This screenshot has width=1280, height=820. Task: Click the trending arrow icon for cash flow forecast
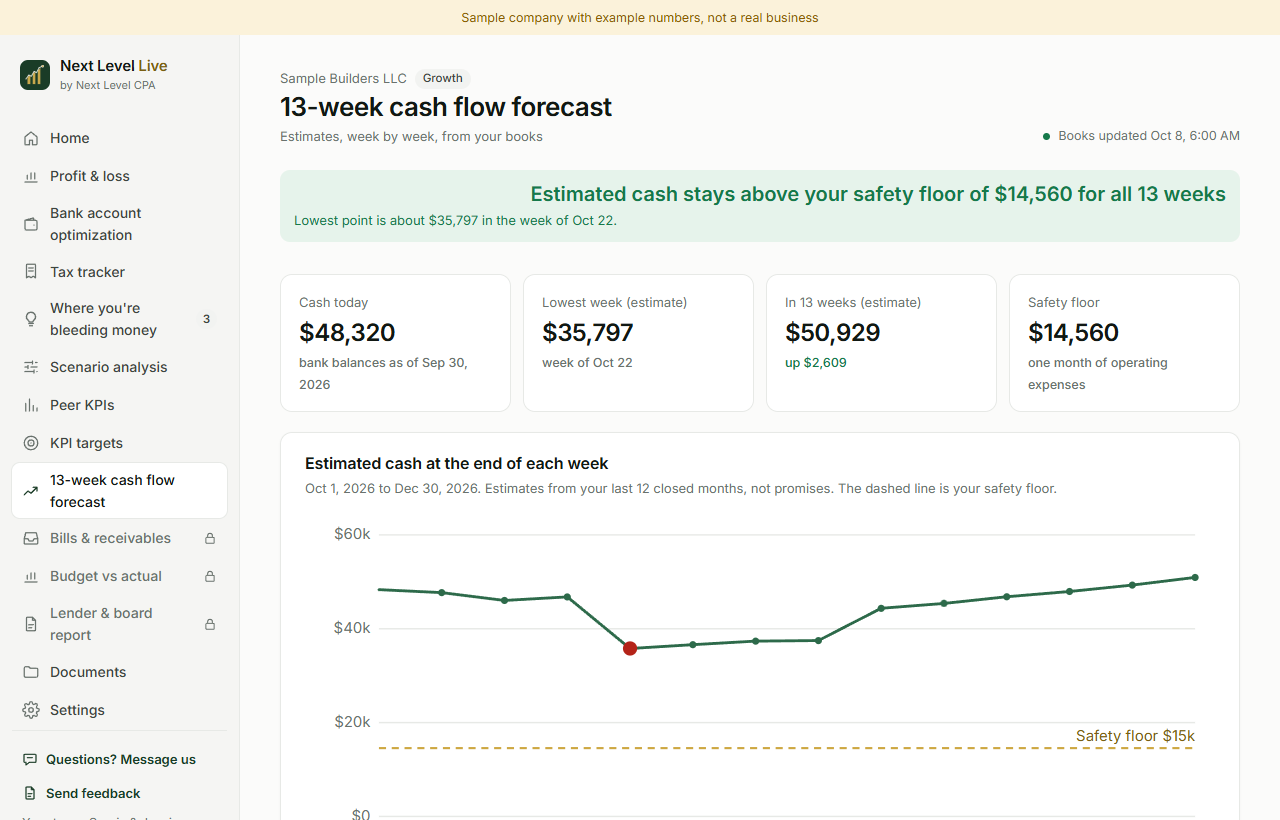31,491
